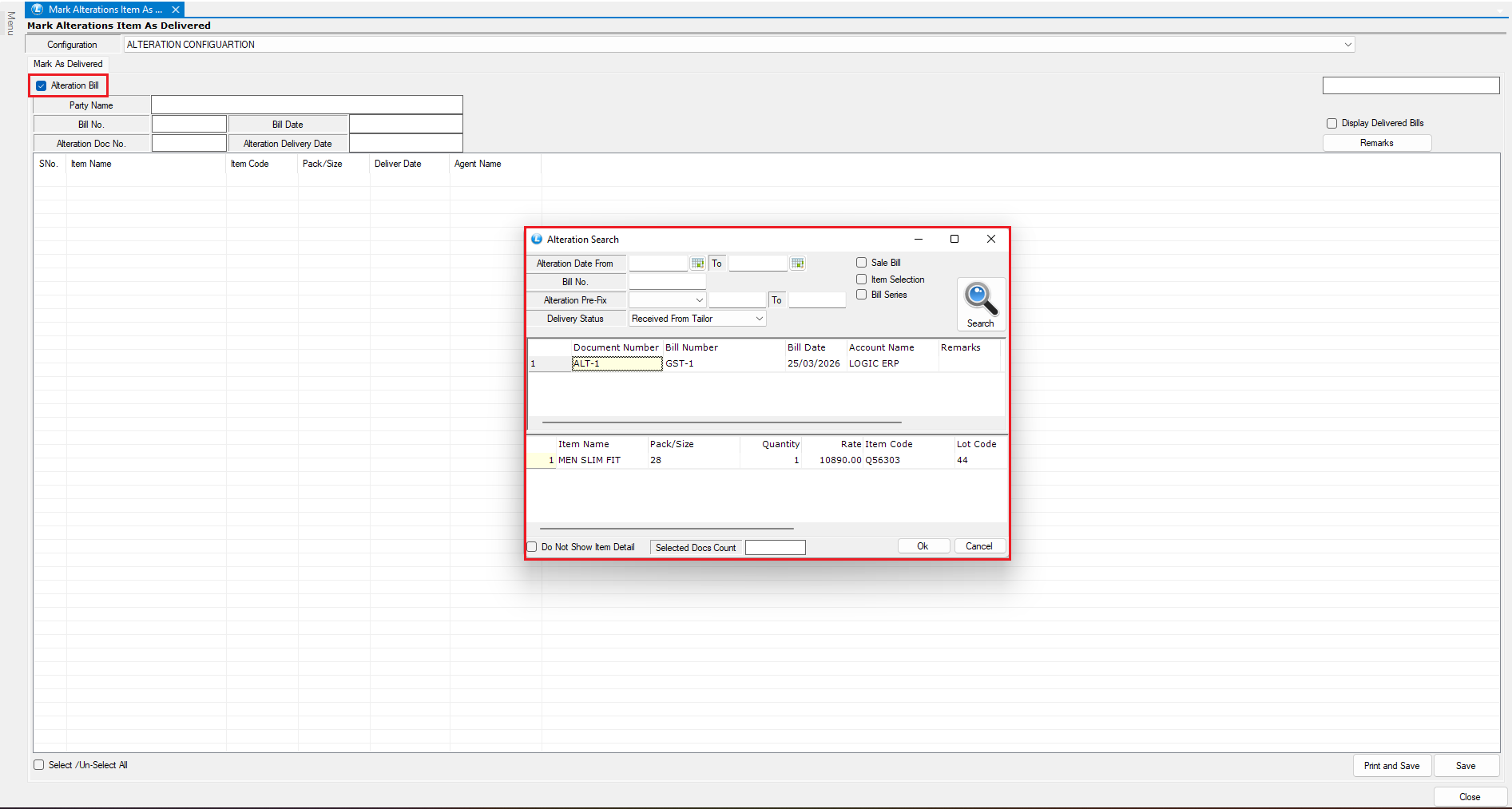Image resolution: width=1512 pixels, height=809 pixels.
Task: Expand the Delivery Status dropdown
Action: click(x=759, y=319)
